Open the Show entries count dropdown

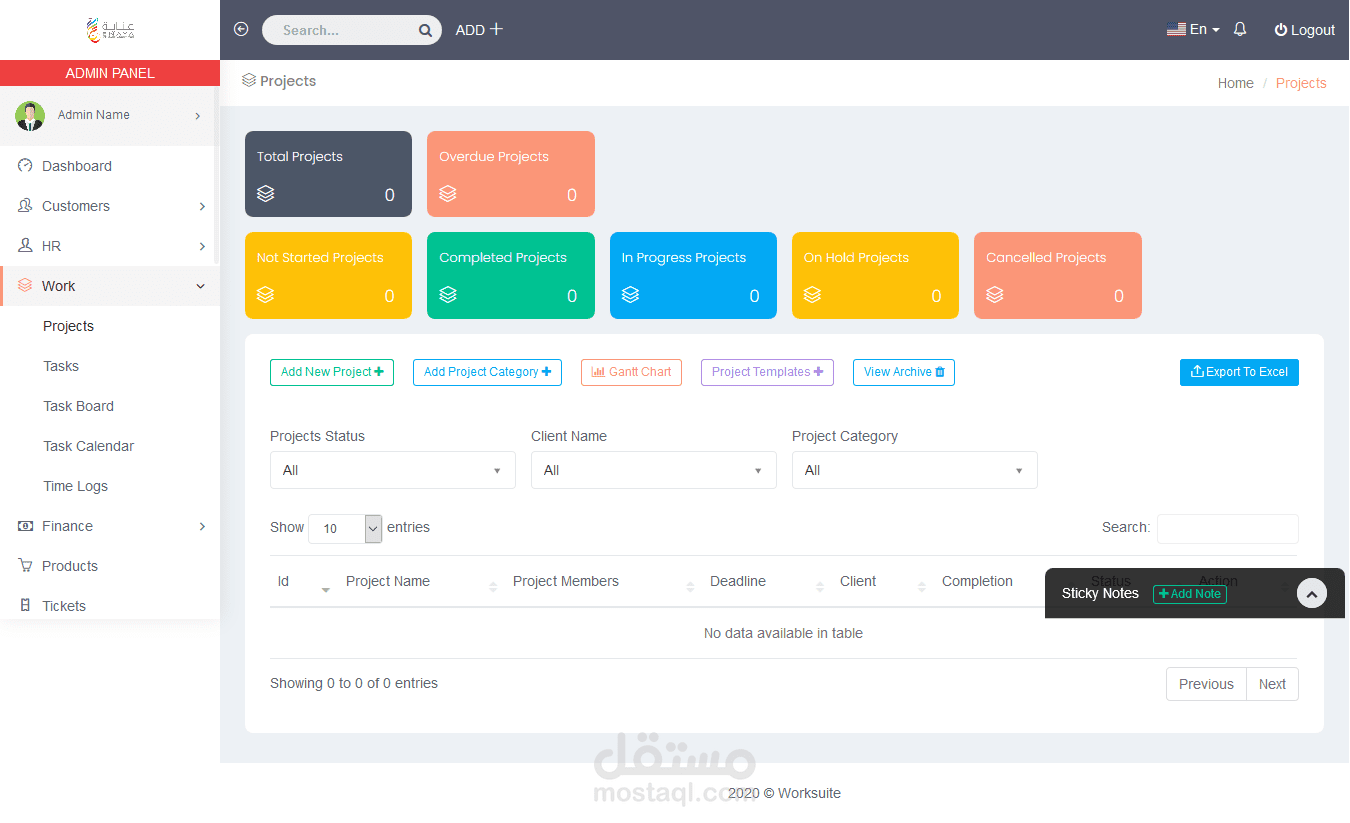(345, 529)
